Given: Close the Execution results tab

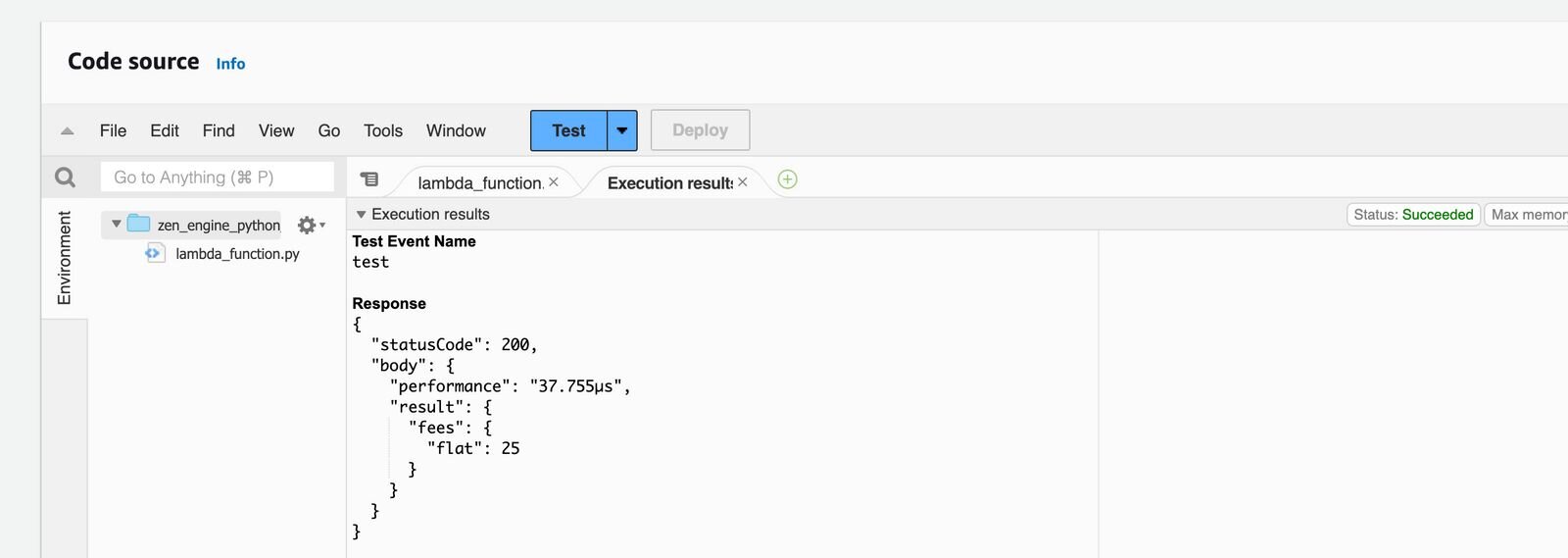Looking at the screenshot, I should [743, 182].
